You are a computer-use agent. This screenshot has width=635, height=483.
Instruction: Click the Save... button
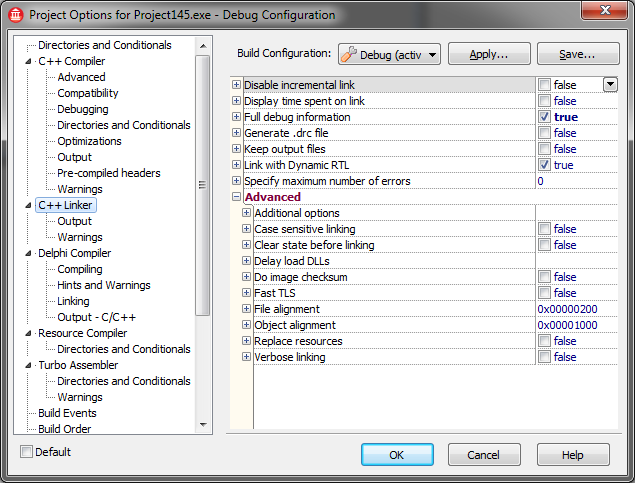(578, 54)
